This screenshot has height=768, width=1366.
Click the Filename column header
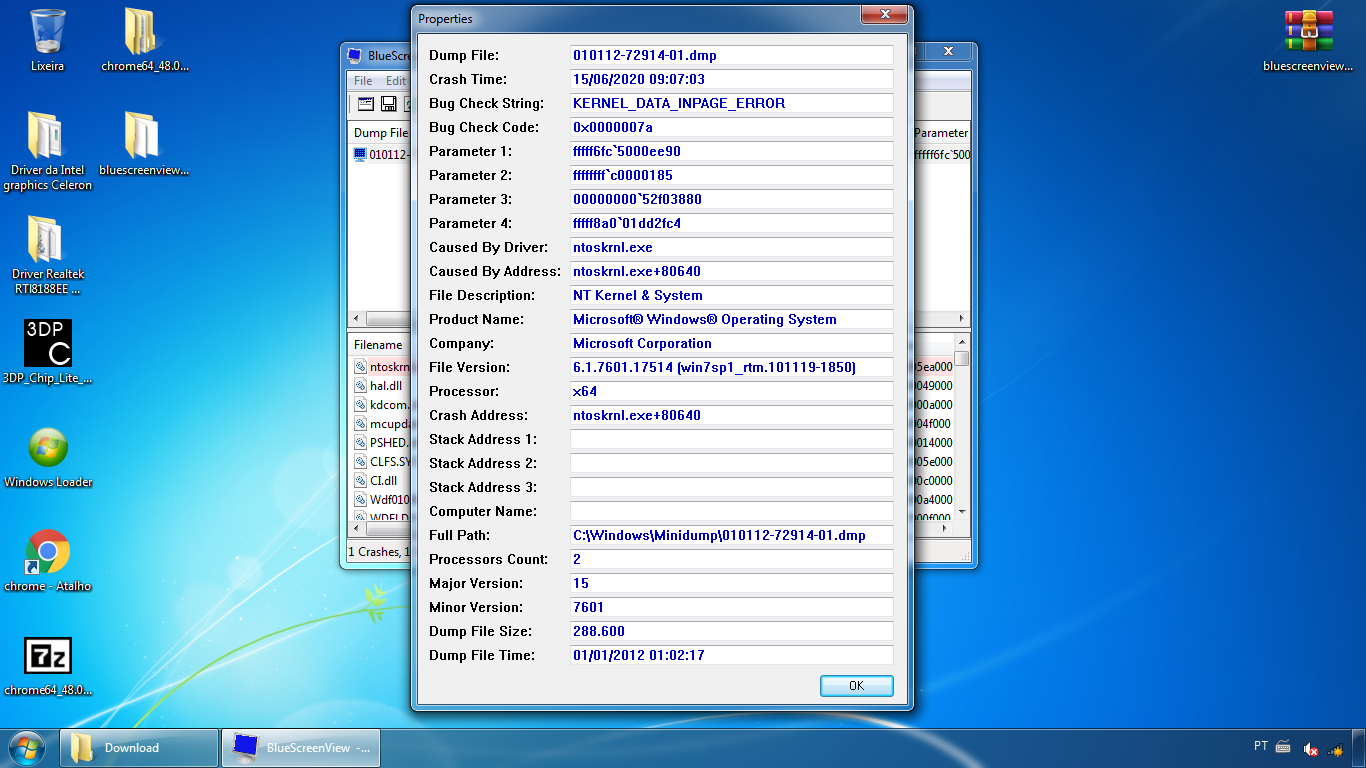pyautogui.click(x=379, y=345)
